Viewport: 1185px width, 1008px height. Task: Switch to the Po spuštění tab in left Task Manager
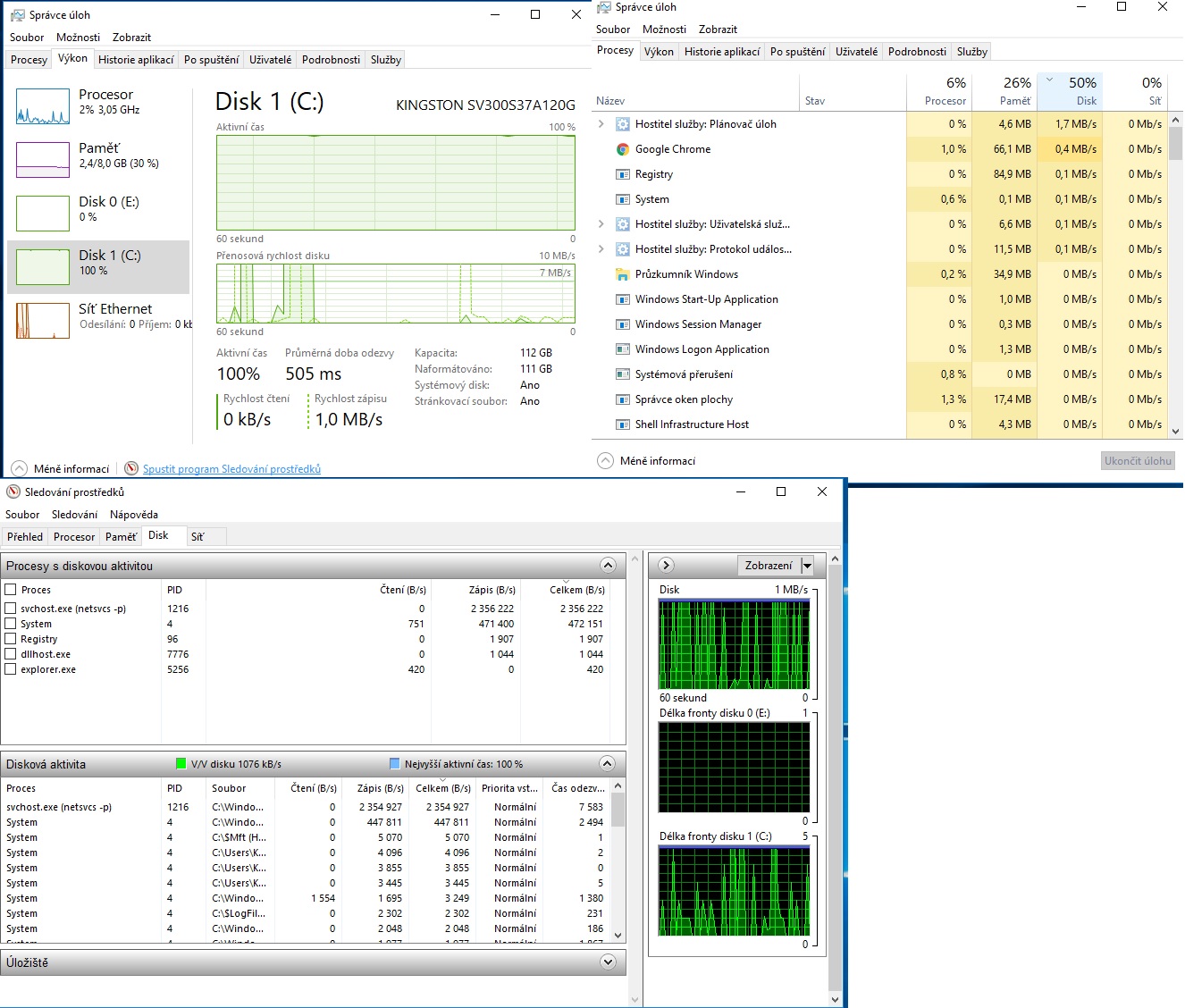point(211,60)
